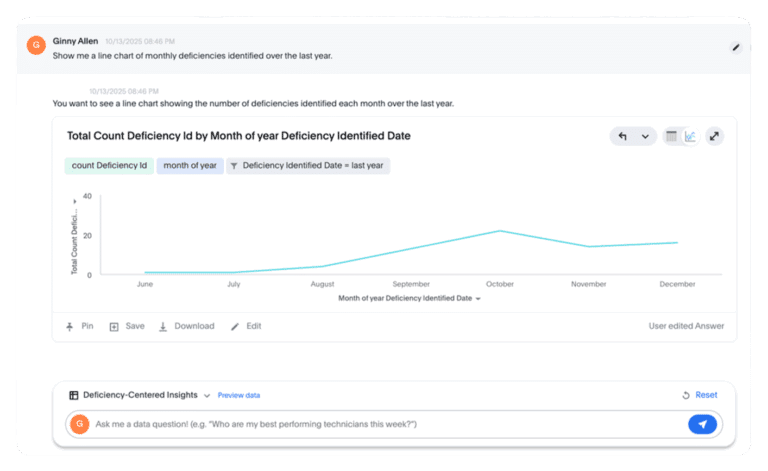Focus the 'Ask me a data question' input
Viewport: 768px width, 471px height.
coord(380,425)
